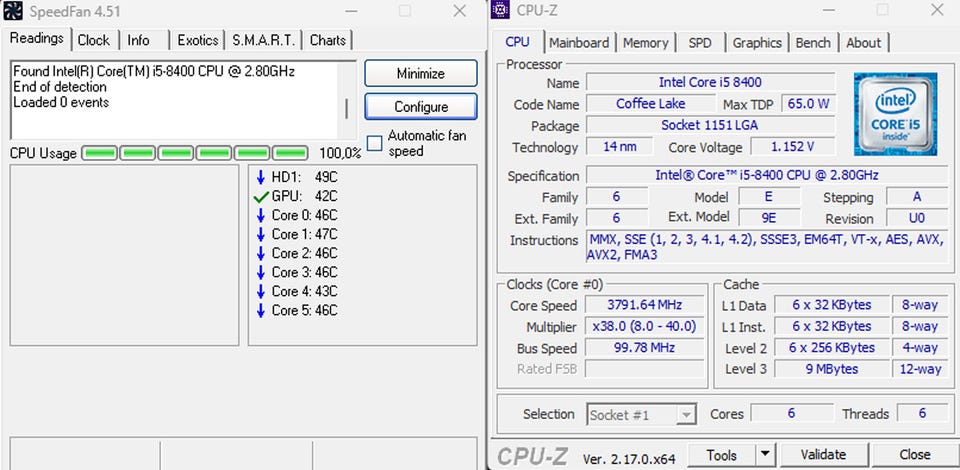The image size is (960, 470).
Task: Click the Code Name field Coffee Lake
Action: click(x=651, y=104)
